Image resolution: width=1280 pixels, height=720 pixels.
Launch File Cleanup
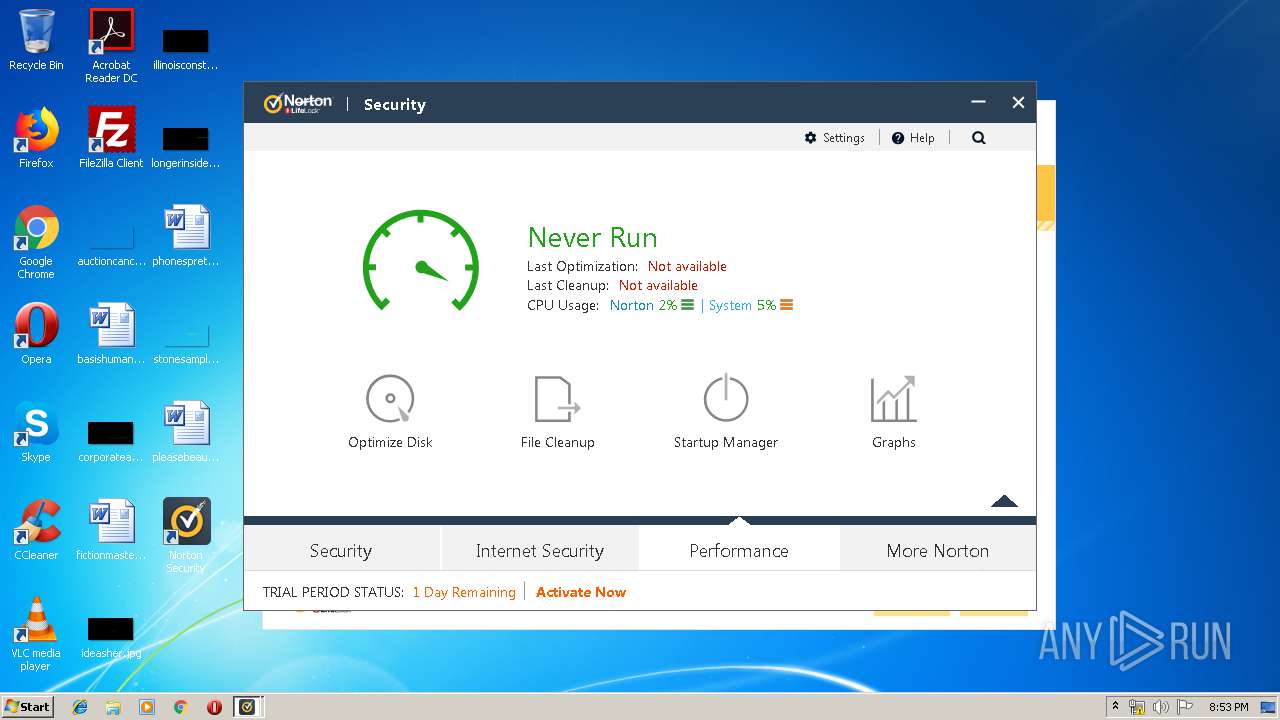557,412
